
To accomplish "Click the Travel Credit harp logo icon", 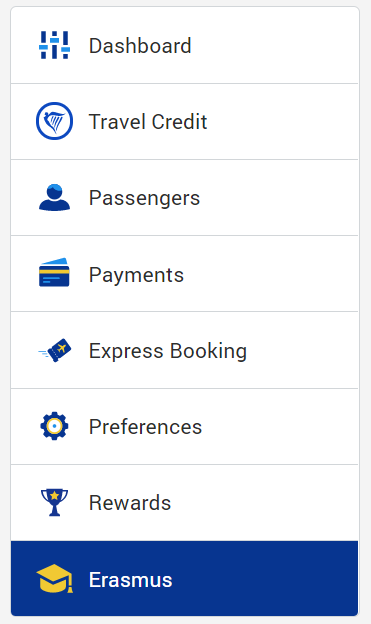I will 55,121.
